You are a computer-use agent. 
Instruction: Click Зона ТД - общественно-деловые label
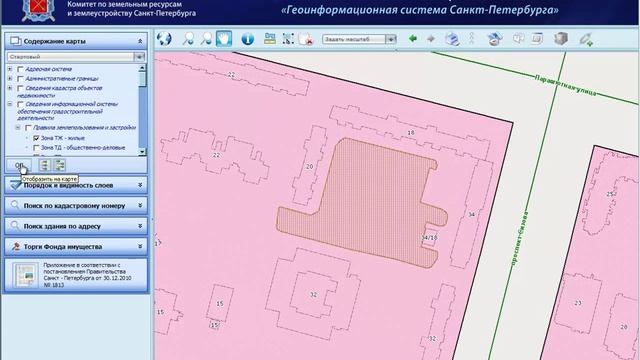click(83, 148)
